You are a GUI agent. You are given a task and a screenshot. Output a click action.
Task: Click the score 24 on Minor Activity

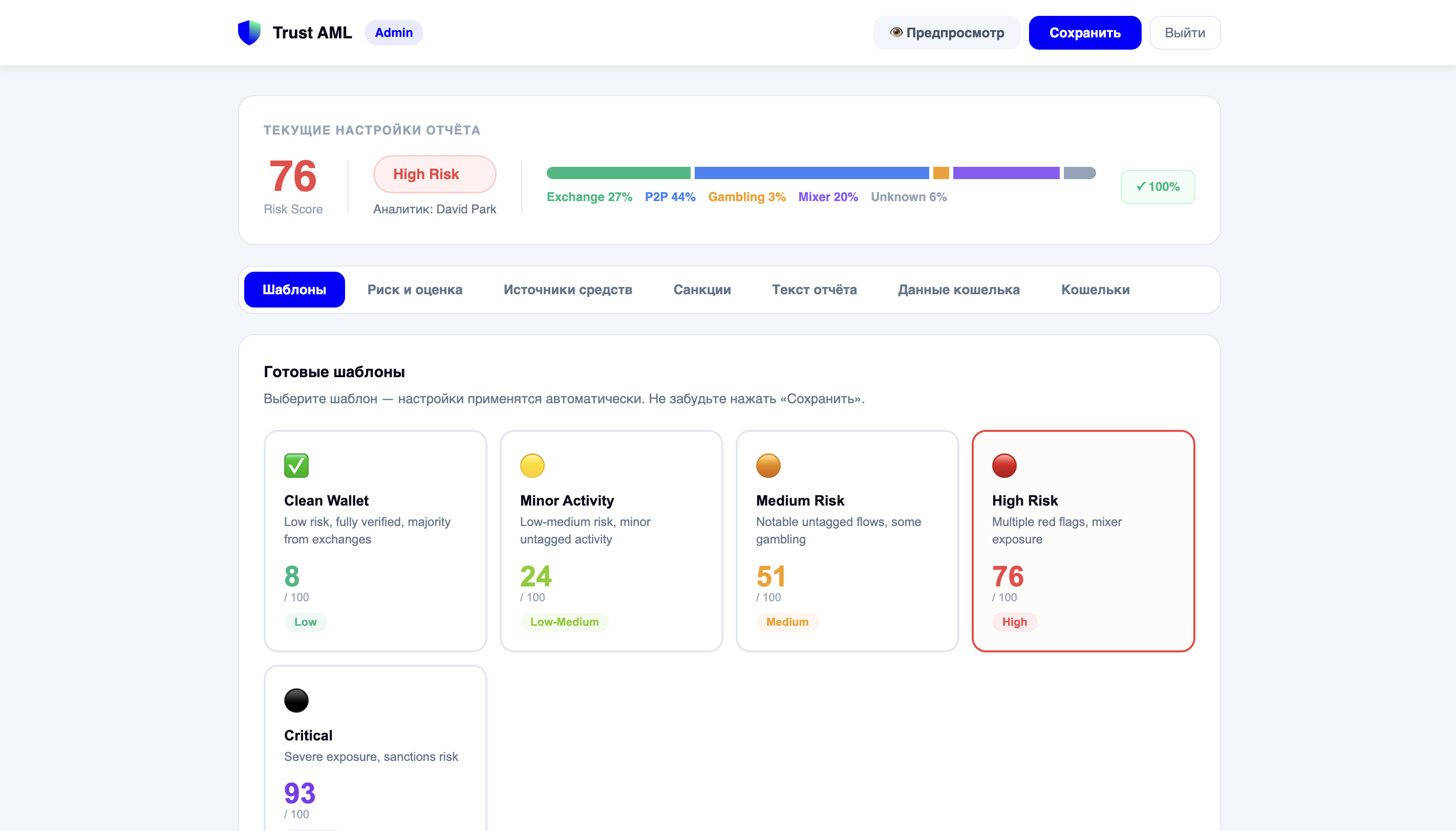(536, 576)
